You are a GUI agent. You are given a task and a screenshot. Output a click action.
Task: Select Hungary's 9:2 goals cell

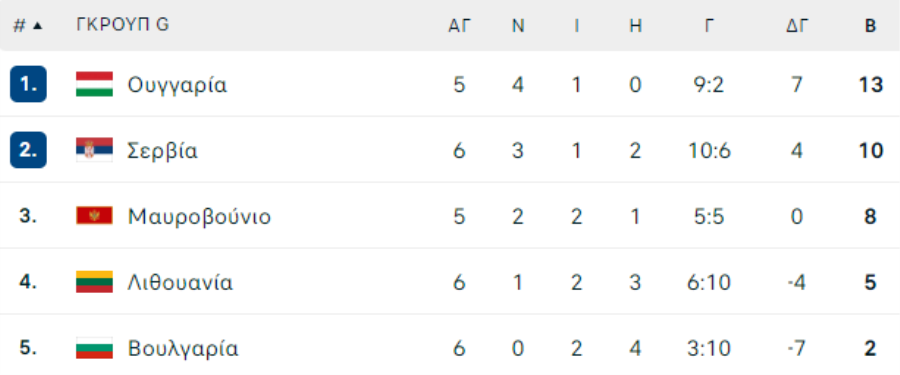coord(709,85)
